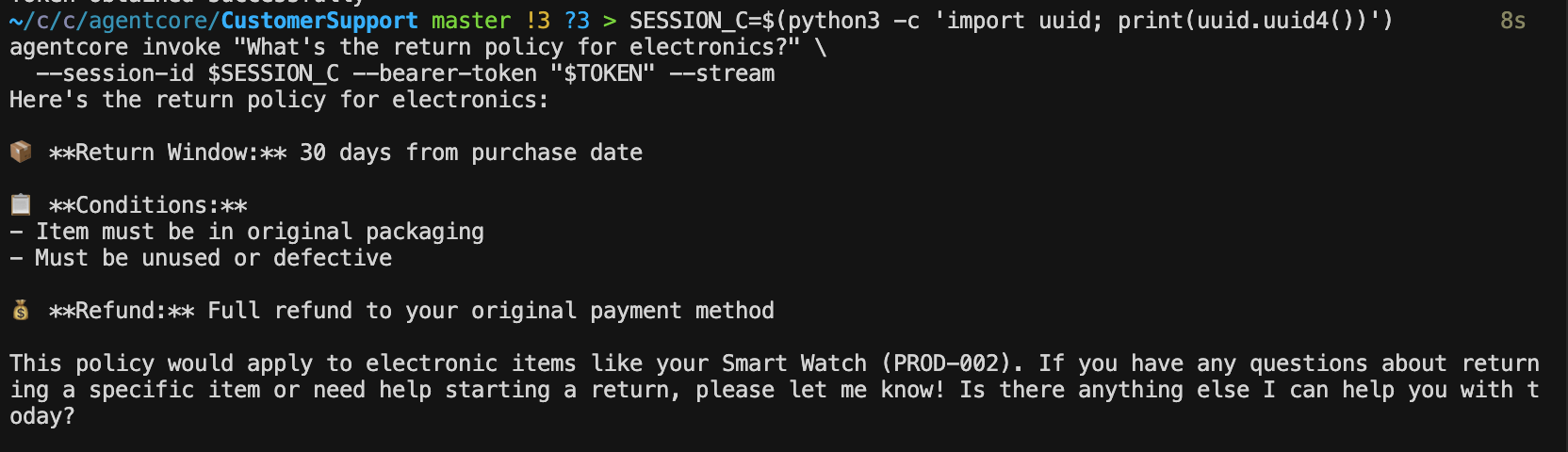Image resolution: width=1568 pixels, height=452 pixels.
Task: Click the prompt arrow before SESSION_C
Action: pos(610,21)
